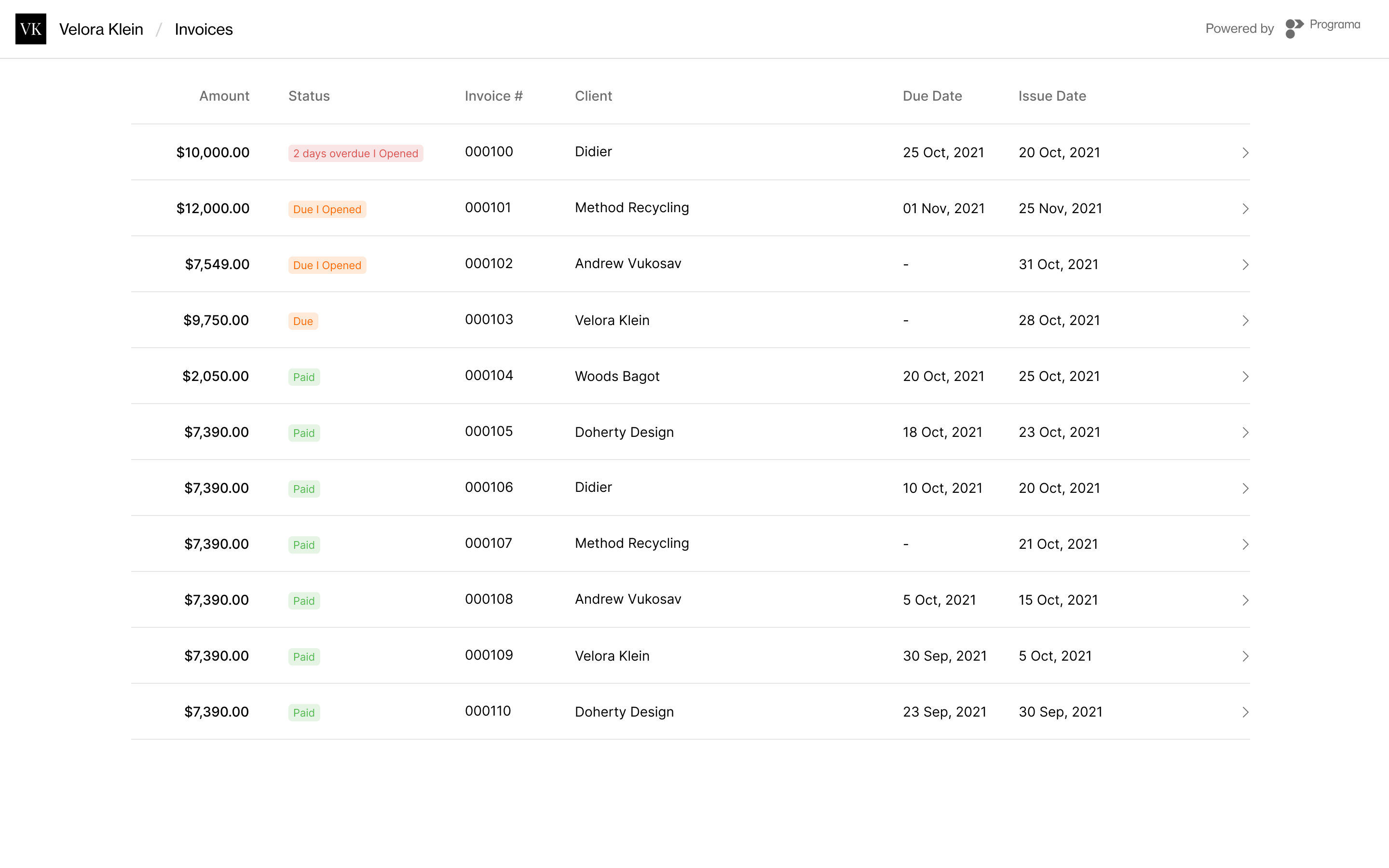
Task: Click client Doherty Design on invoice 000105
Action: pos(625,432)
